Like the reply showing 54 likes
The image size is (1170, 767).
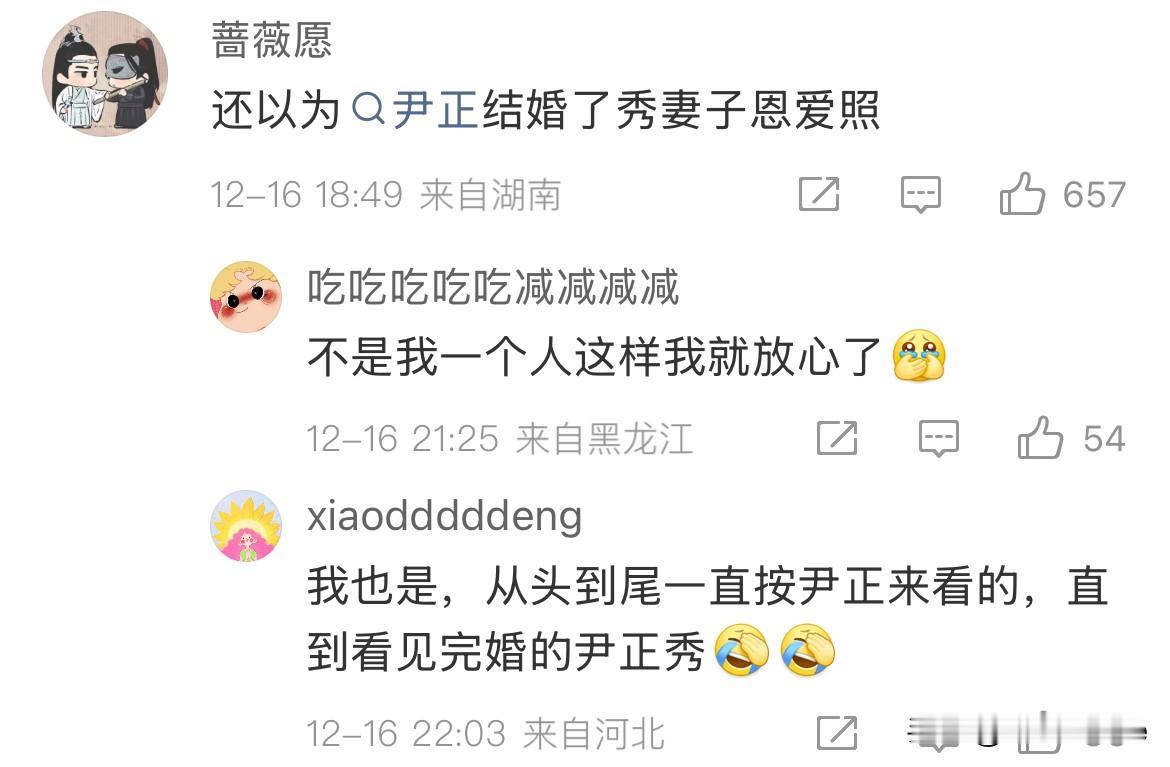(x=1039, y=437)
